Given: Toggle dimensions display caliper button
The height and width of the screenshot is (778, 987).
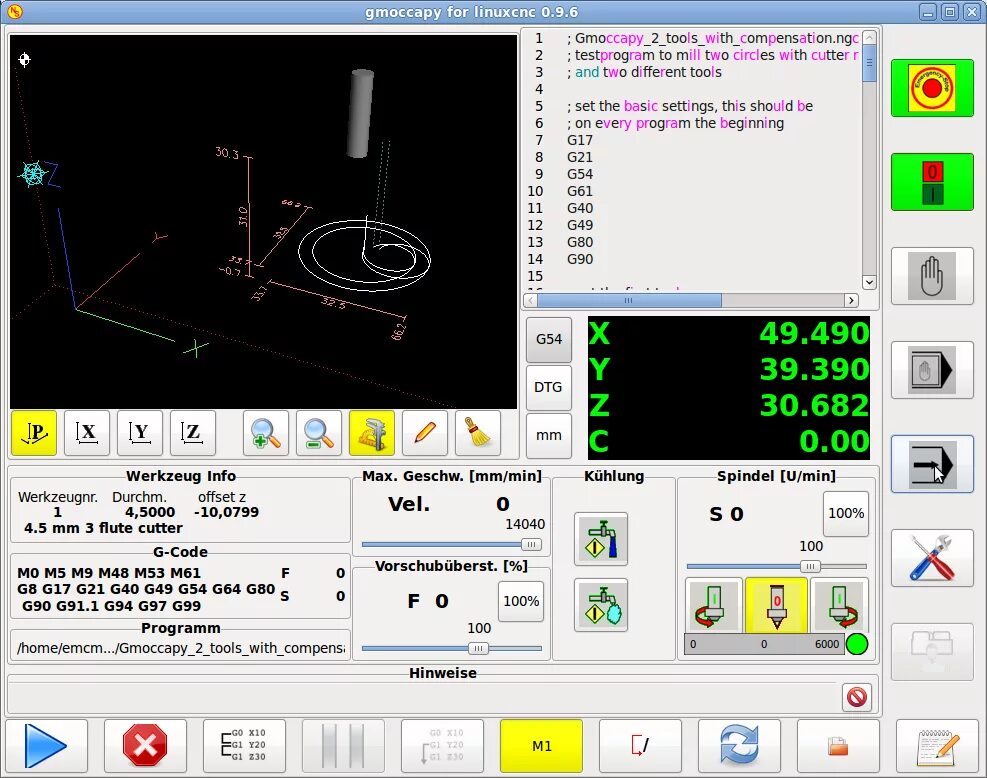Looking at the screenshot, I should 371,433.
